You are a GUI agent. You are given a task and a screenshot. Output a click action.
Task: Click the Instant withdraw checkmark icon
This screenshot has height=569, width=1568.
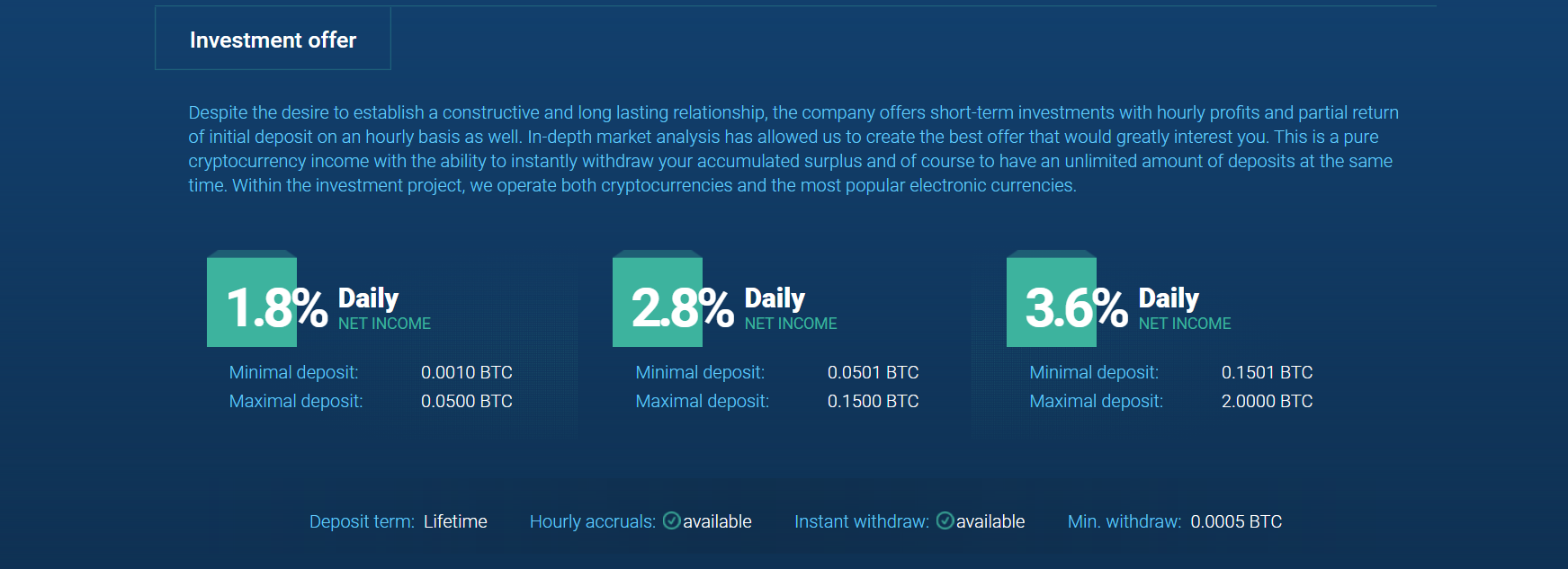945,520
